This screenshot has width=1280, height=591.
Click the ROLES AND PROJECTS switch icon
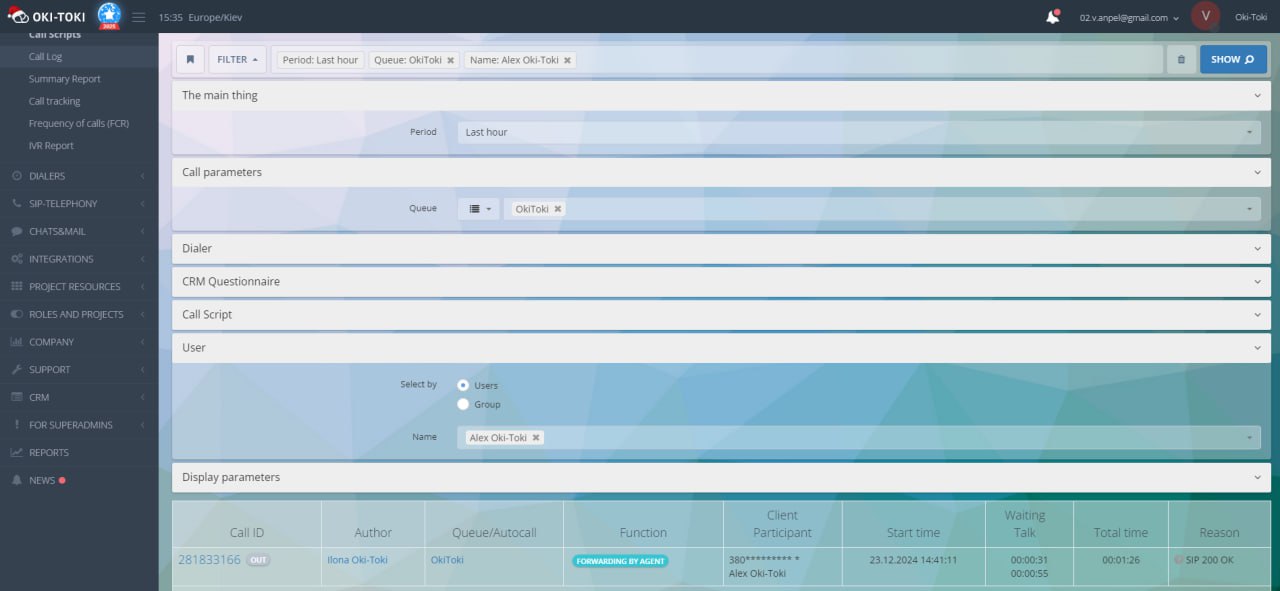(x=17, y=314)
